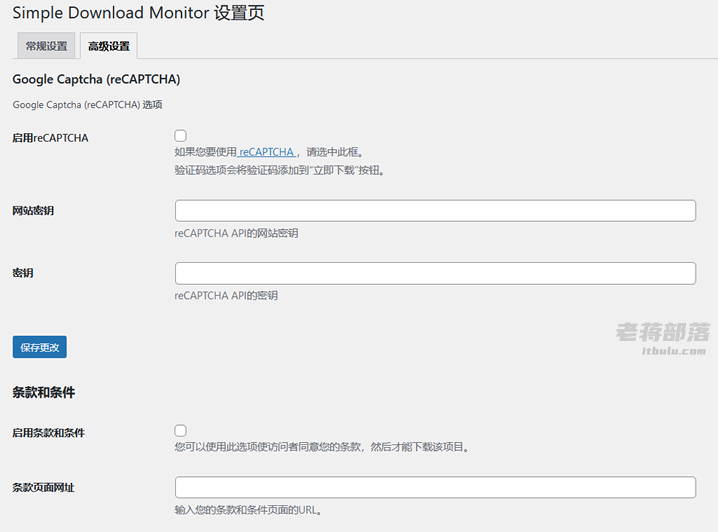The image size is (718, 532).
Task: Click the 保存更改 button
Action: (x=40, y=347)
